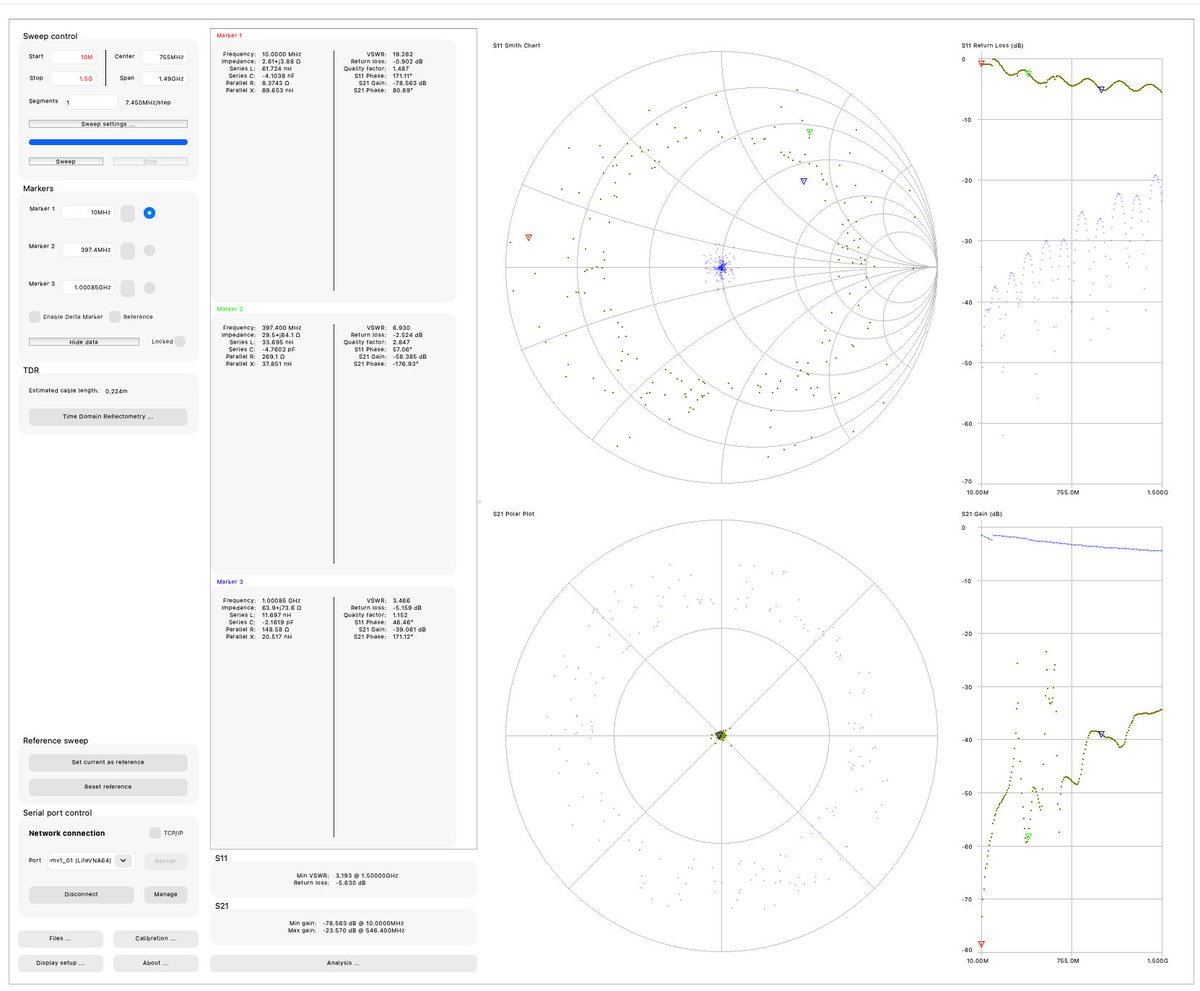Click the Marker 3 frequency value 1.00085 GHz
The width and height of the screenshot is (1200, 991).
click(x=282, y=601)
